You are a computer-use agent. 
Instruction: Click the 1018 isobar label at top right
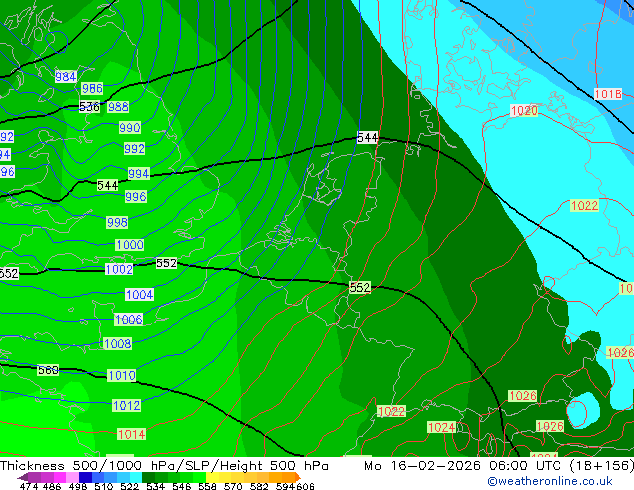click(607, 94)
